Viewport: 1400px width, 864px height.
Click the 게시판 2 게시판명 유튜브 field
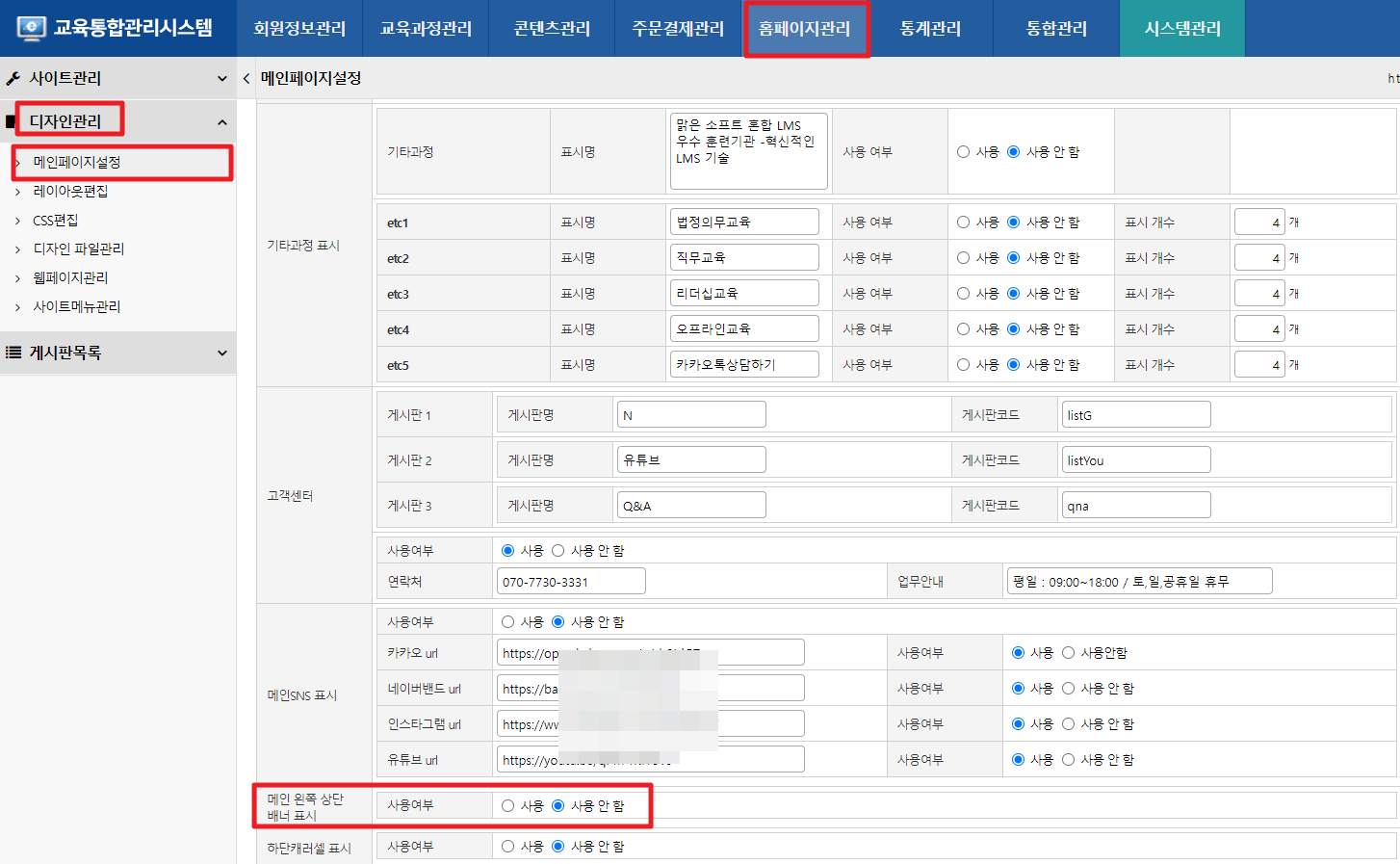690,460
